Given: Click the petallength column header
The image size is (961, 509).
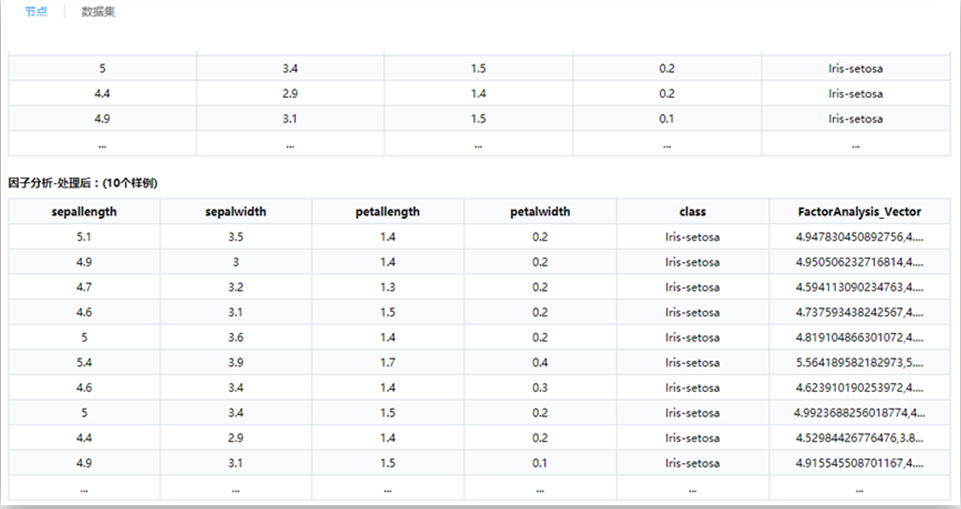Looking at the screenshot, I should pyautogui.click(x=387, y=212).
